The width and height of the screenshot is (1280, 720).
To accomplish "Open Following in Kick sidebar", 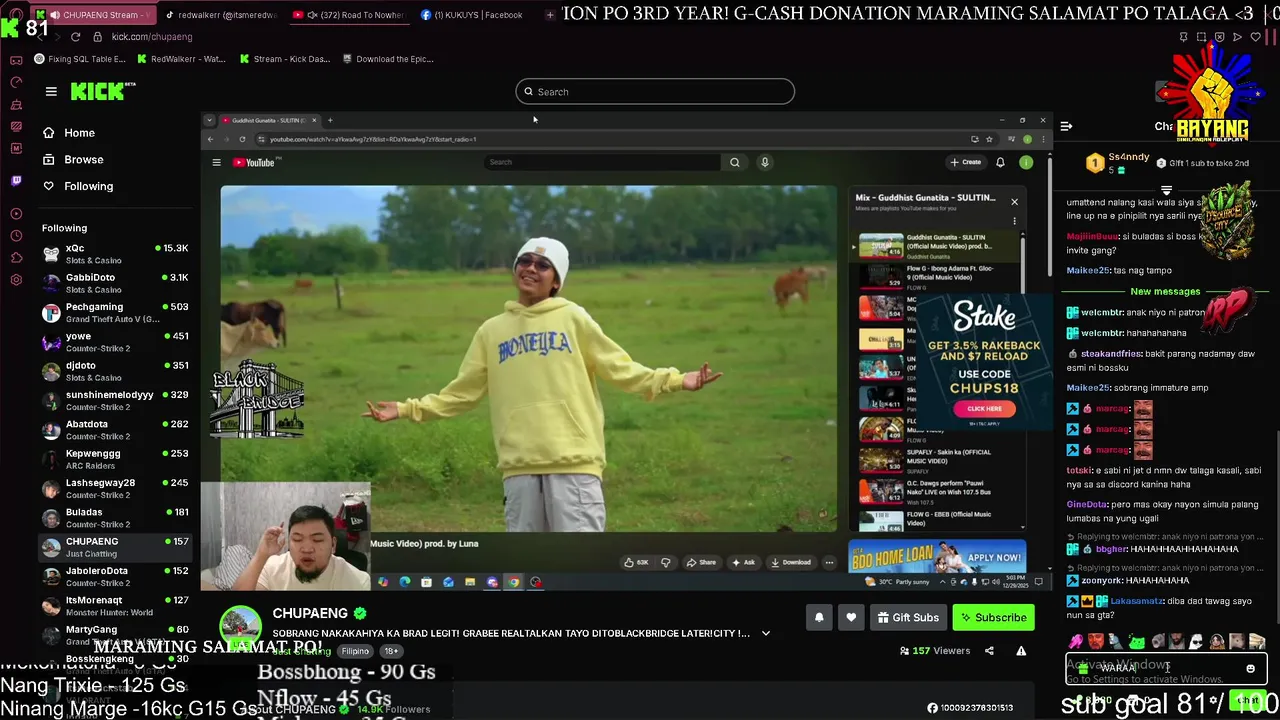I will [78, 186].
